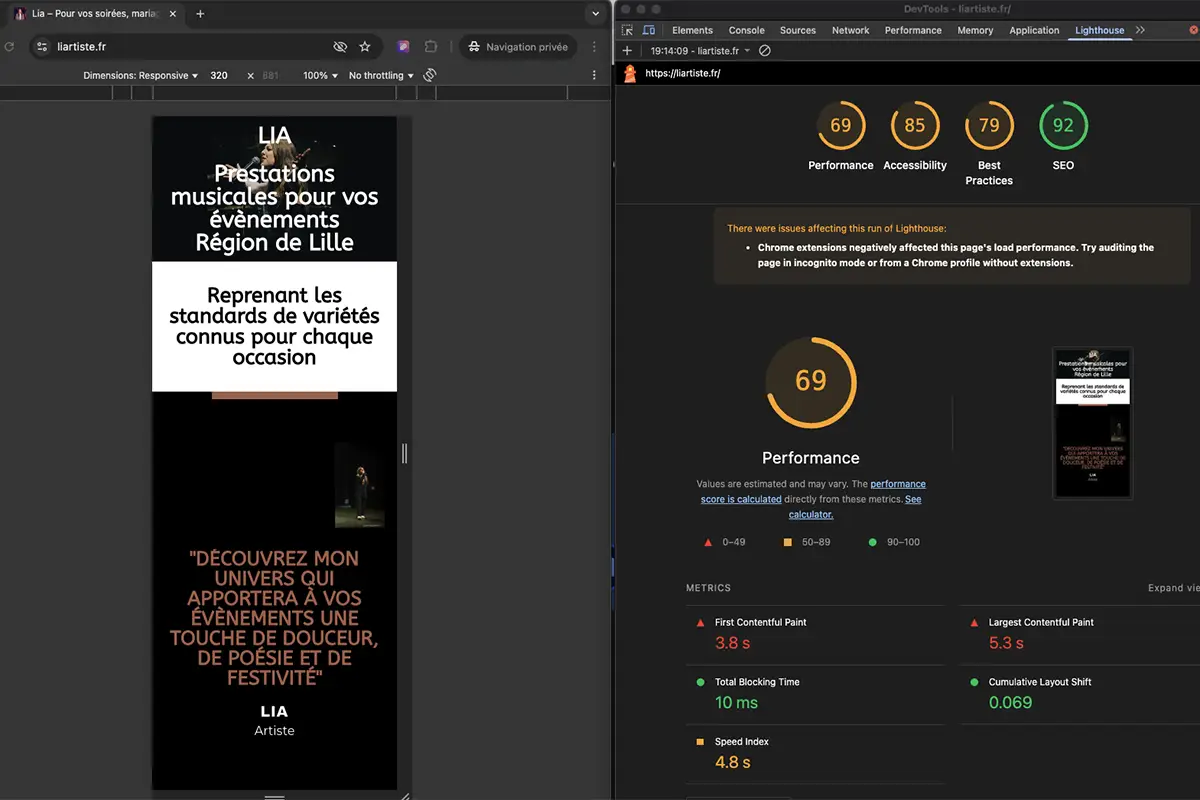Open a new browser tab
This screenshot has height=800, width=1200.
coord(200,14)
